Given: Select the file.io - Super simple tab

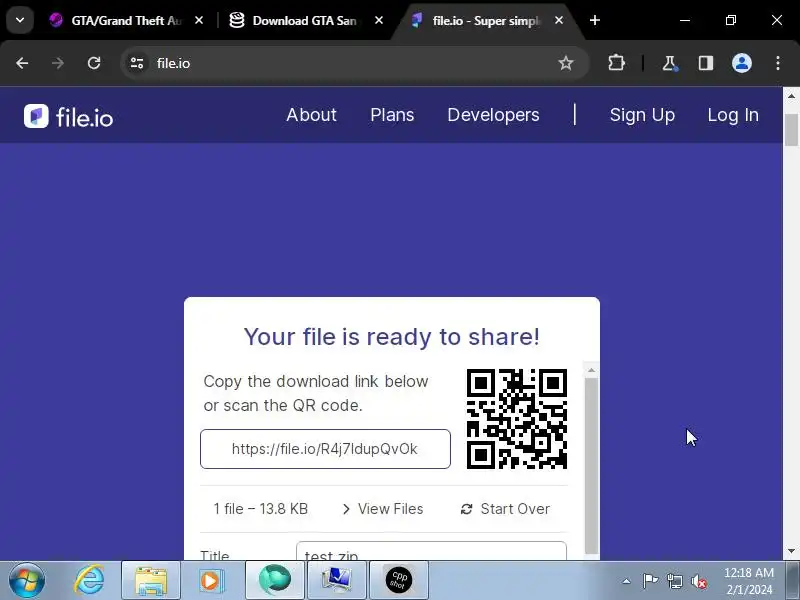Looking at the screenshot, I should (485, 20).
